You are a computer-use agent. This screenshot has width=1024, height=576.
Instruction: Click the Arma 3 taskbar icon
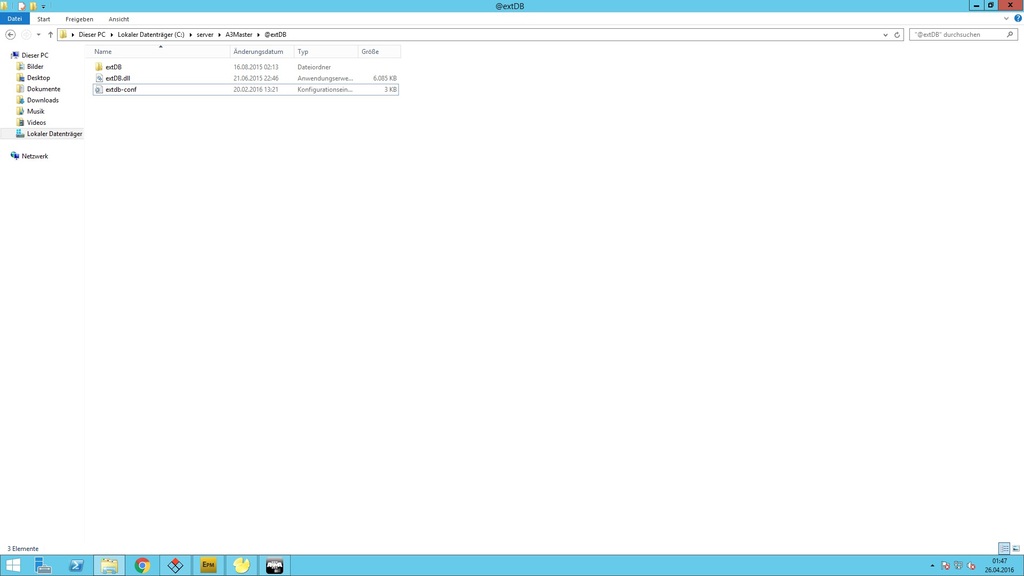[x=274, y=566]
